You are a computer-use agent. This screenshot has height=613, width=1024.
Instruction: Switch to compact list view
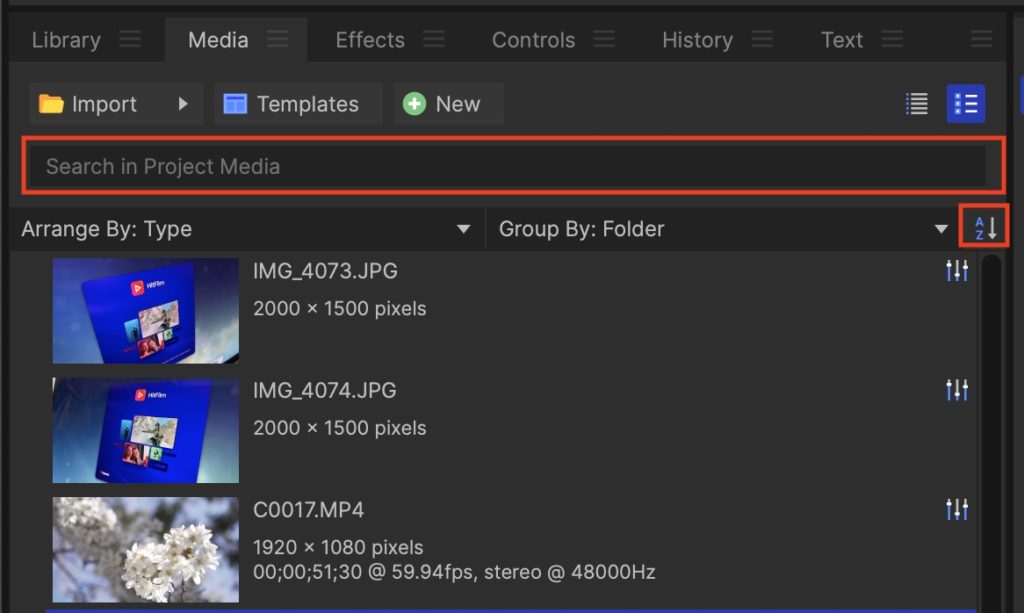point(916,104)
